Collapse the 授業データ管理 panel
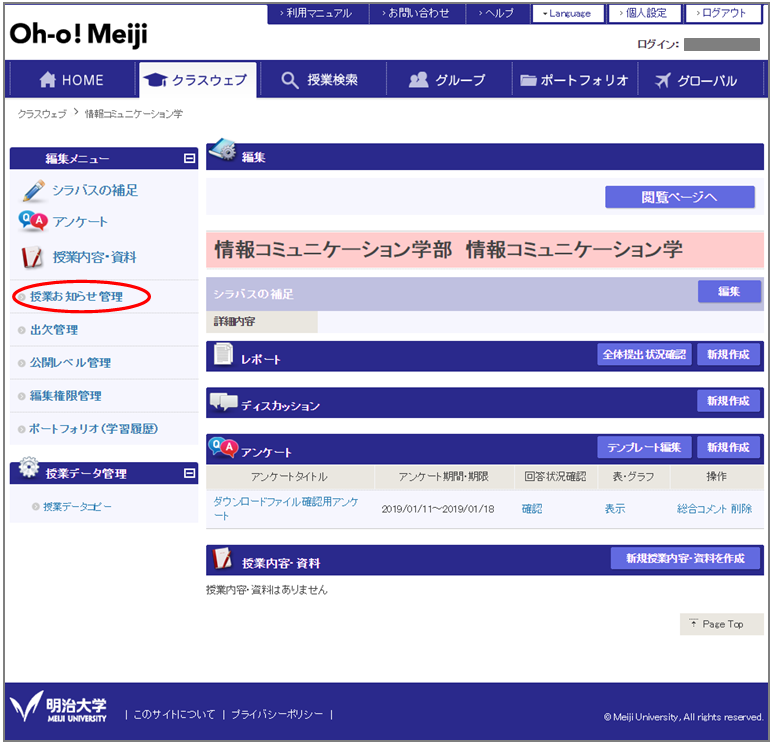Viewport: 774px width, 745px height. click(x=190, y=473)
